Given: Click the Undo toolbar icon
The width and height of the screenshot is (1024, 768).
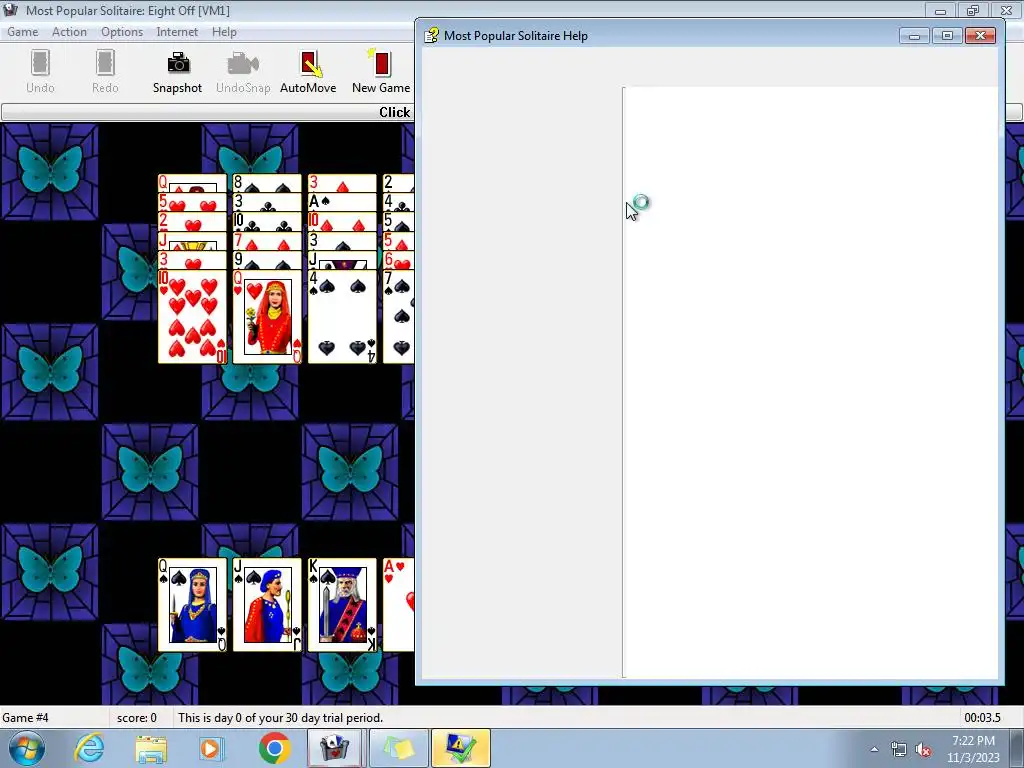Looking at the screenshot, I should pyautogui.click(x=40, y=72).
